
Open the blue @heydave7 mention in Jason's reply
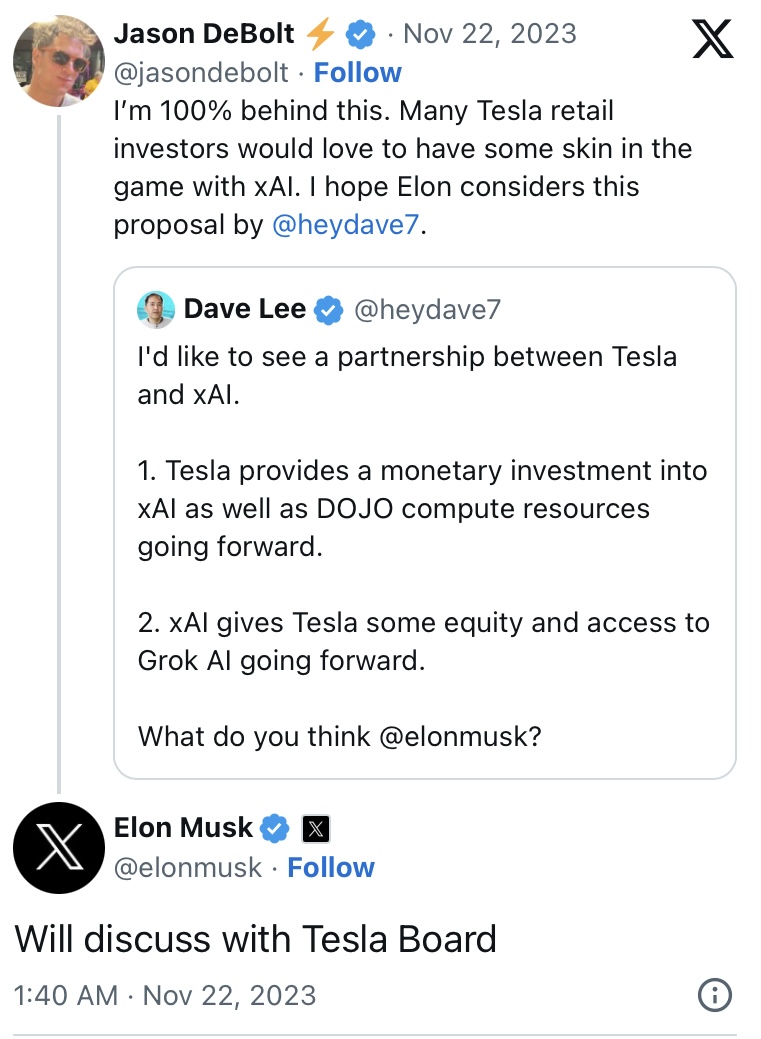pyautogui.click(x=346, y=225)
